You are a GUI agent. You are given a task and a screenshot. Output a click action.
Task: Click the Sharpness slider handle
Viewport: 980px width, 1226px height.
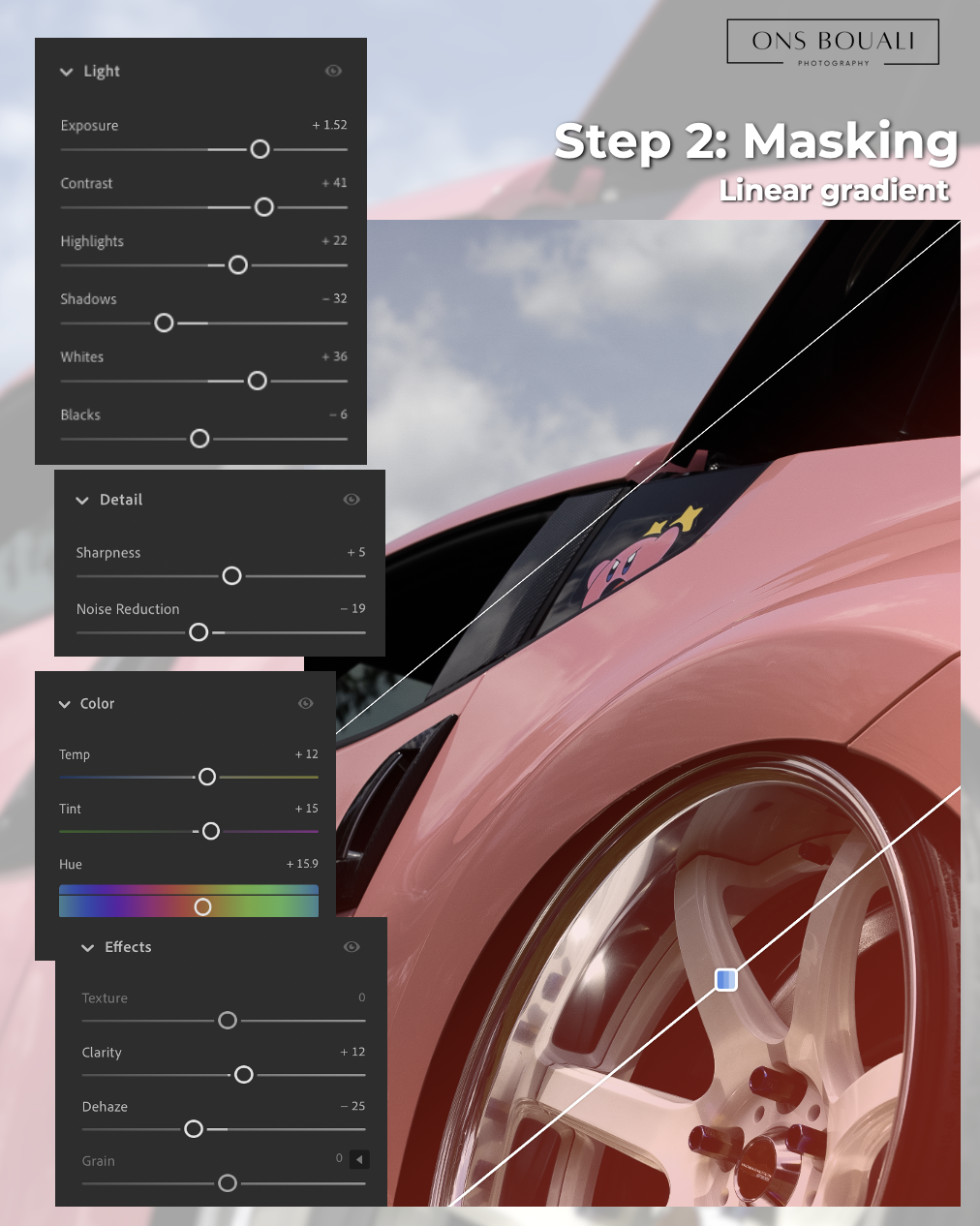tap(231, 576)
